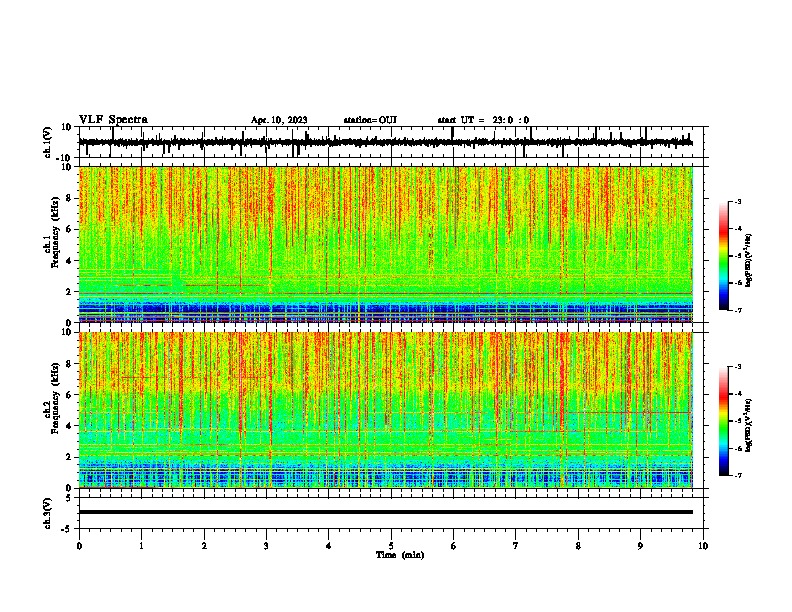The width and height of the screenshot is (792, 612).
Task: Click the "start UT = 23:0 :0" text
Action: [x=483, y=120]
